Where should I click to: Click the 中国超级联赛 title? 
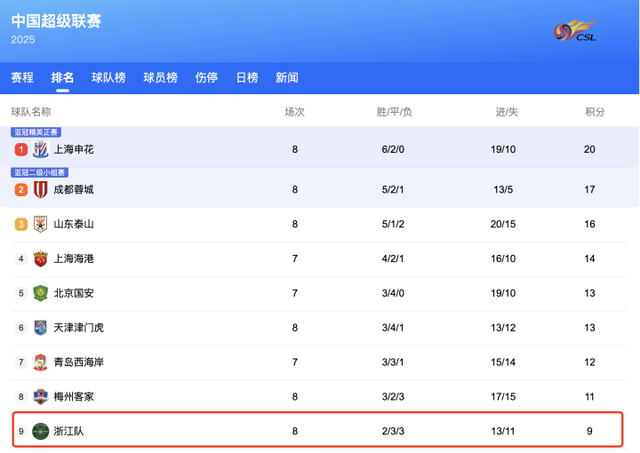56,21
